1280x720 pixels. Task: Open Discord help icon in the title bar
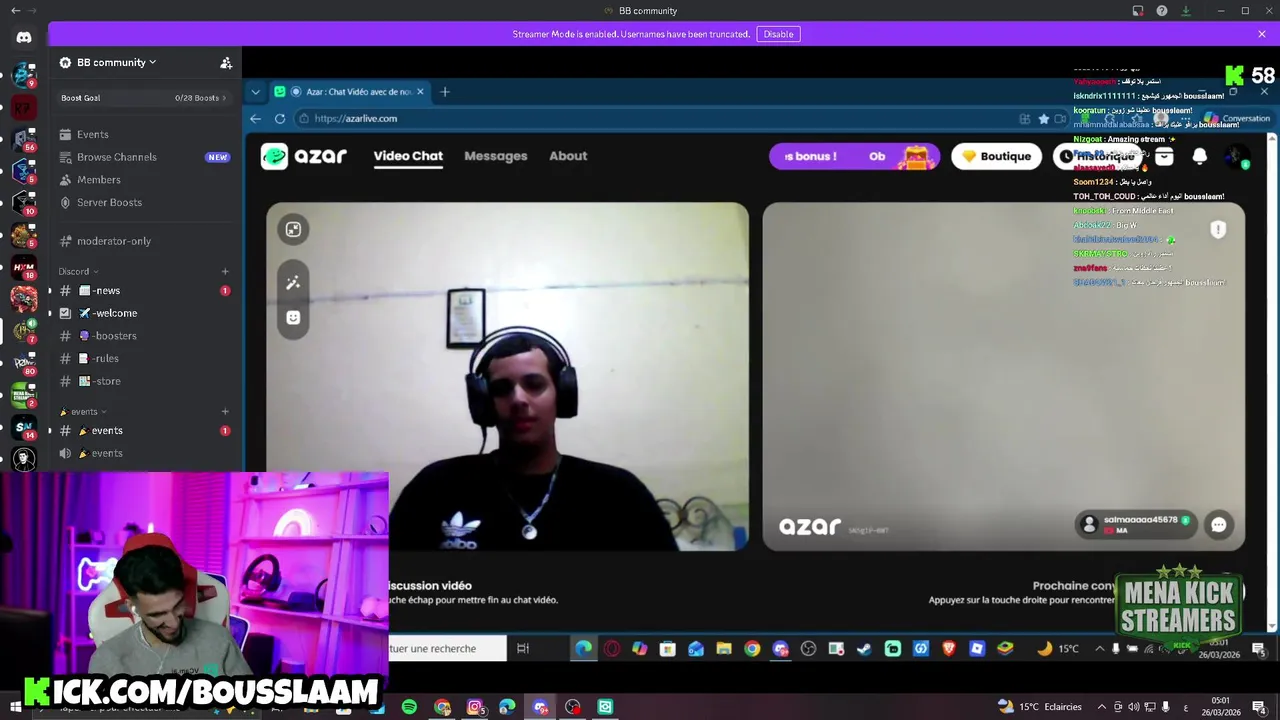[1162, 11]
